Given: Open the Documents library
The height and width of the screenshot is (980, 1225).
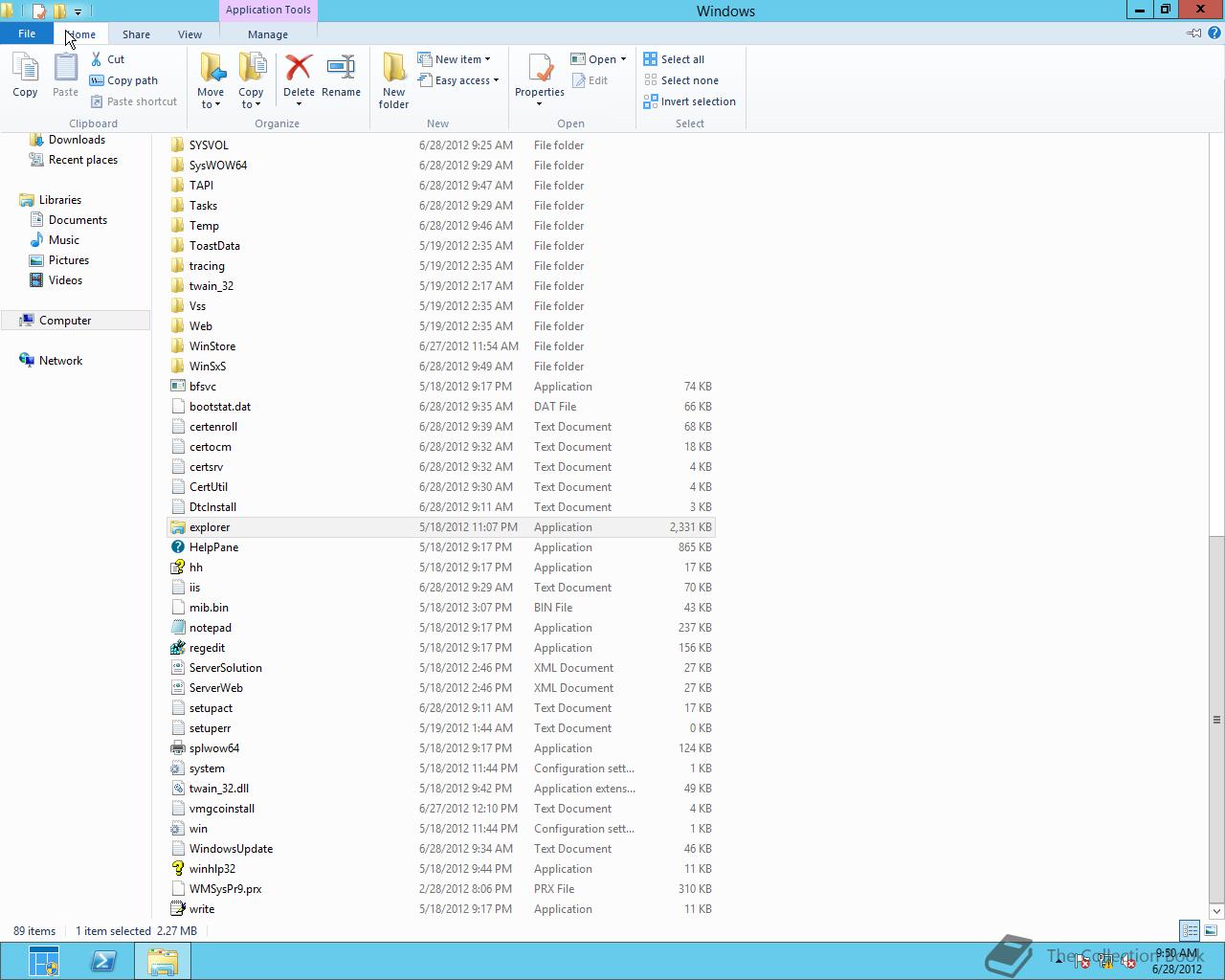Looking at the screenshot, I should tap(78, 220).
